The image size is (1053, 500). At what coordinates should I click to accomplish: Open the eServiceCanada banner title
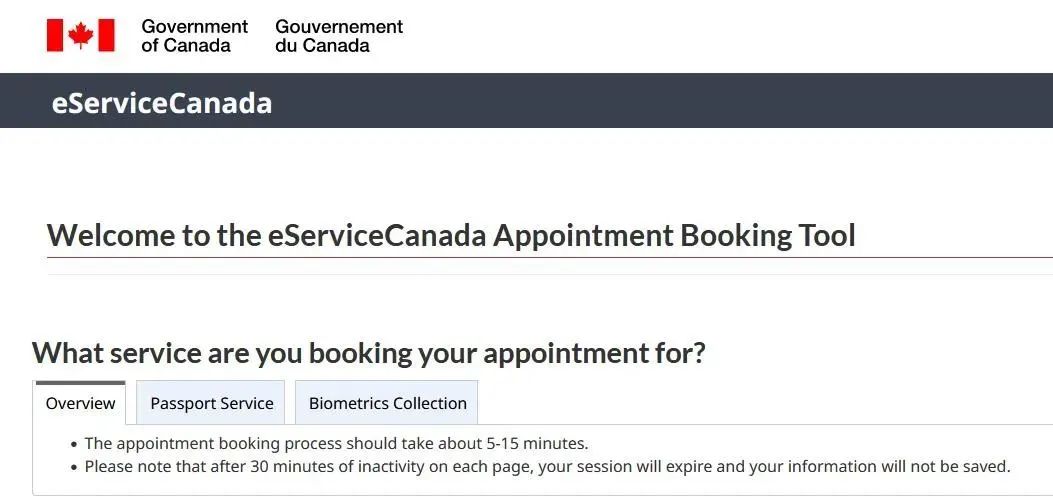tap(162, 104)
